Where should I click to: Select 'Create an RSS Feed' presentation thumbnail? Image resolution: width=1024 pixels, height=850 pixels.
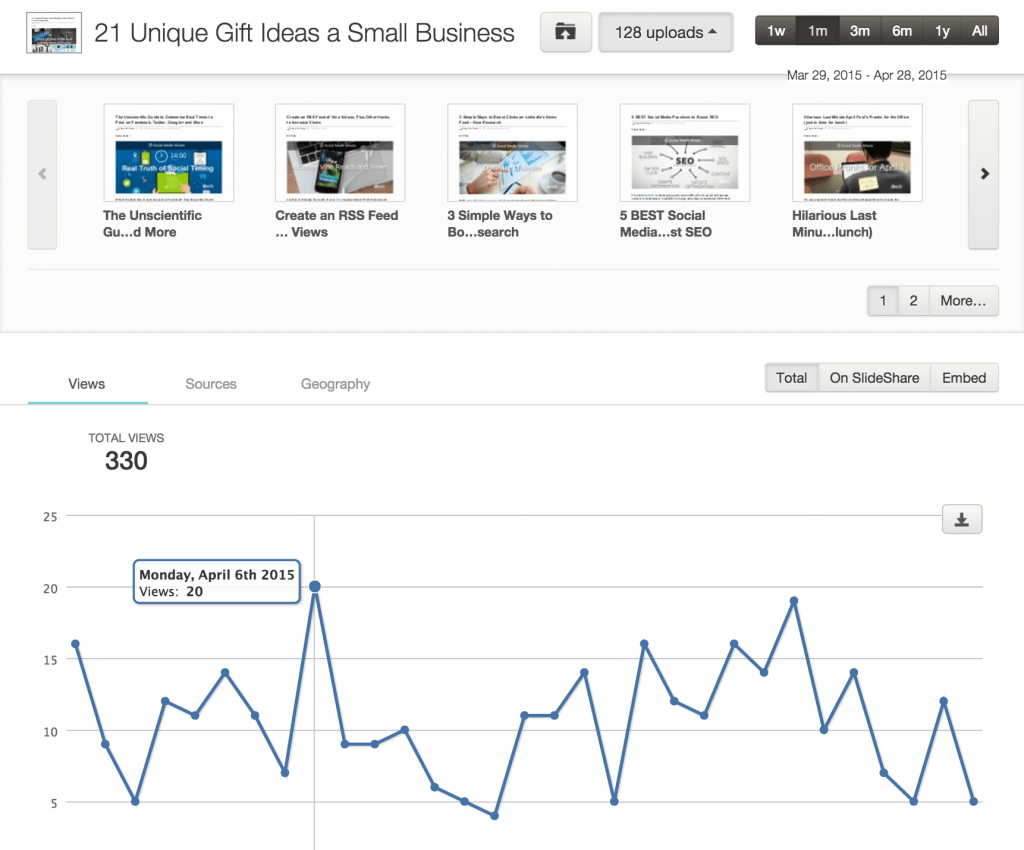tap(340, 153)
